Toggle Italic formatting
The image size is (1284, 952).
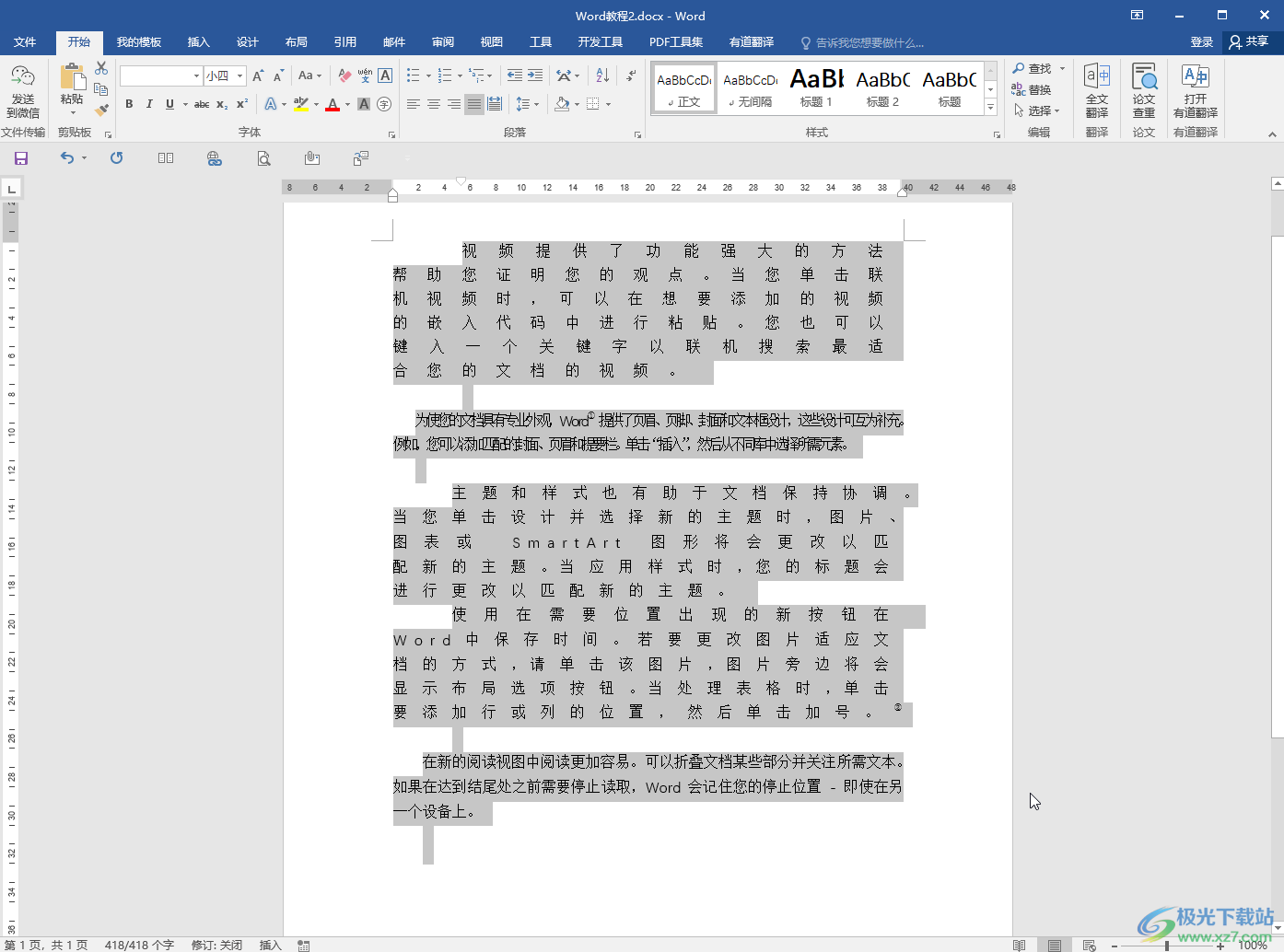point(149,104)
